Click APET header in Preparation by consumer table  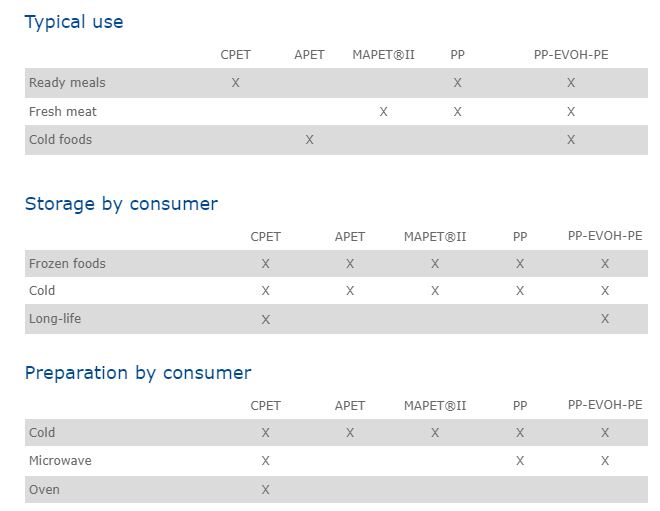pyautogui.click(x=350, y=405)
